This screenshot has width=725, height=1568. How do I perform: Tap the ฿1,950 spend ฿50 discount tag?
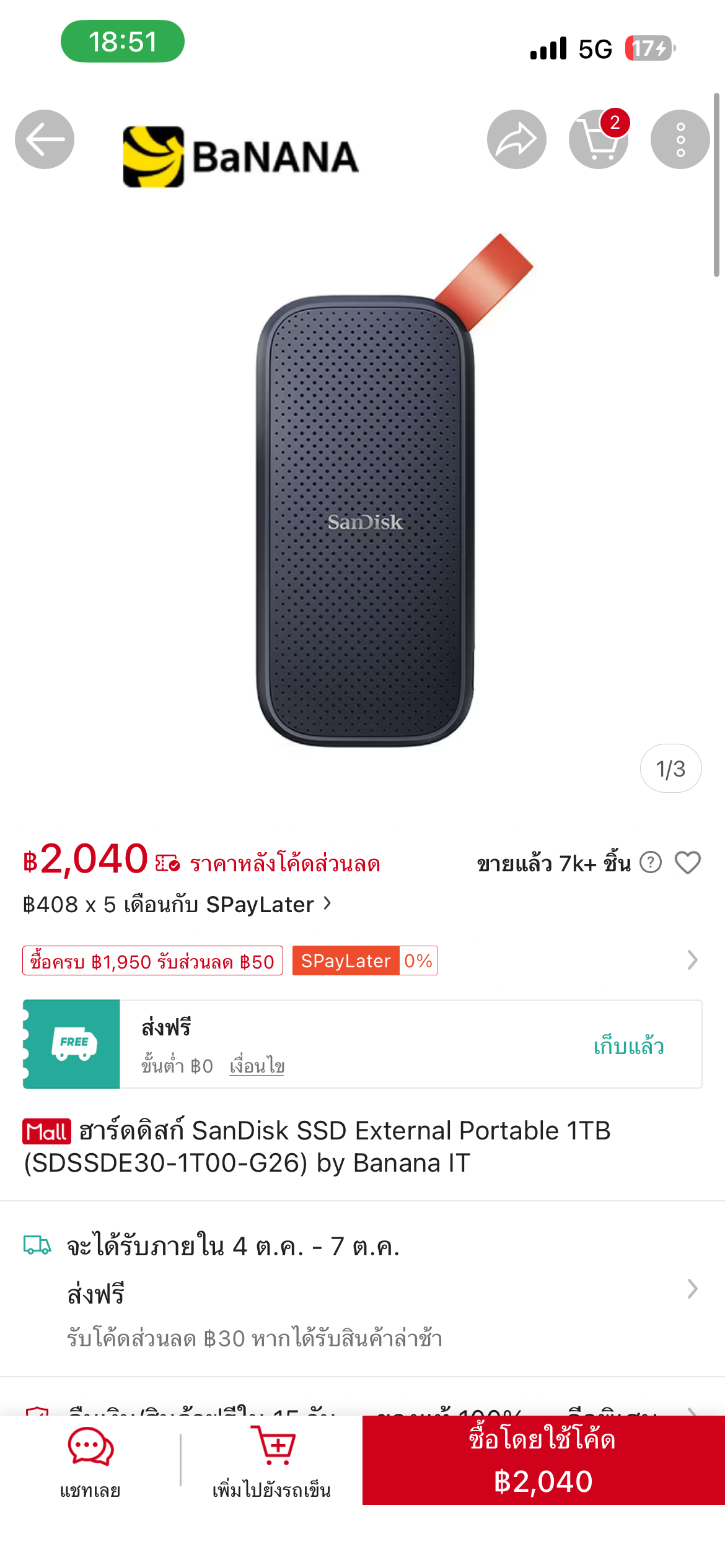152,961
